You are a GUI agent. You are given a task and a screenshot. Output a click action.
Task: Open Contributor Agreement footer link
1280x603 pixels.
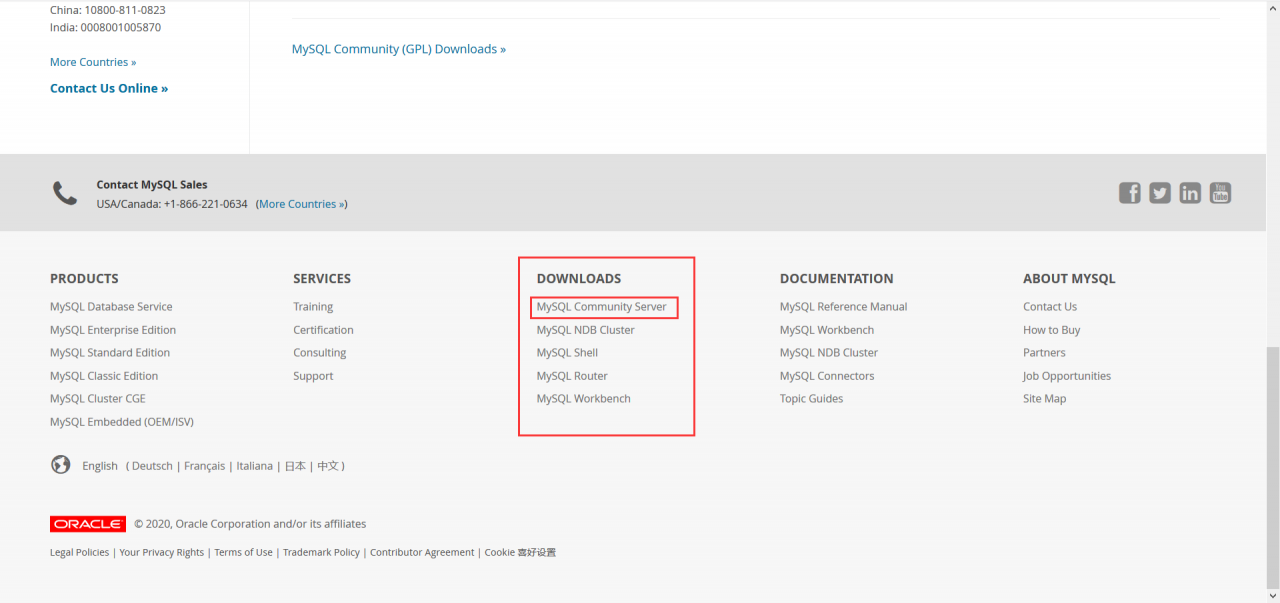pyautogui.click(x=422, y=553)
